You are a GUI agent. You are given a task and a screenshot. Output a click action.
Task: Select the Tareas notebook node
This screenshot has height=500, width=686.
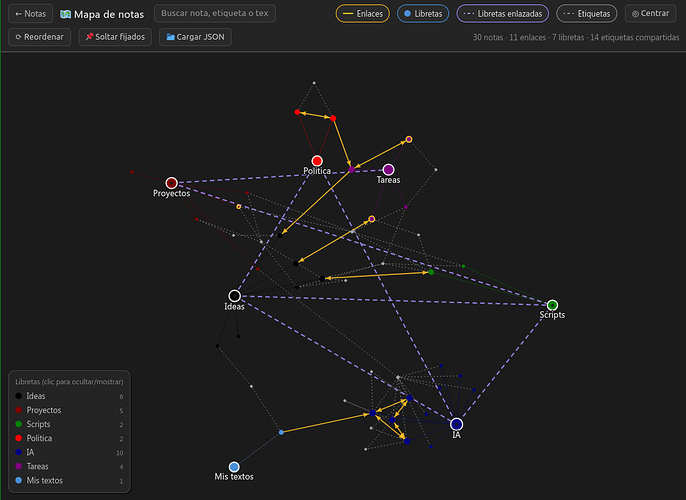pyautogui.click(x=388, y=170)
